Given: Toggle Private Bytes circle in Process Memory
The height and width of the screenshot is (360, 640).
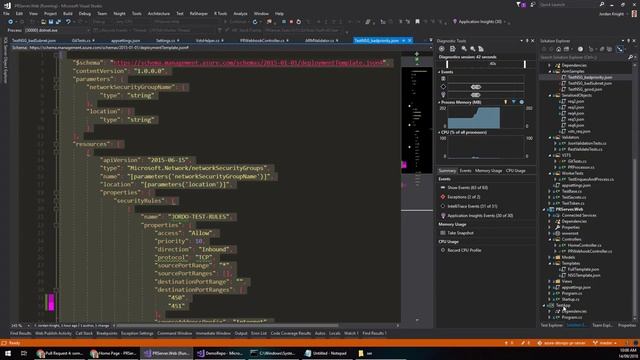Looking at the screenshot, I should (521, 102).
